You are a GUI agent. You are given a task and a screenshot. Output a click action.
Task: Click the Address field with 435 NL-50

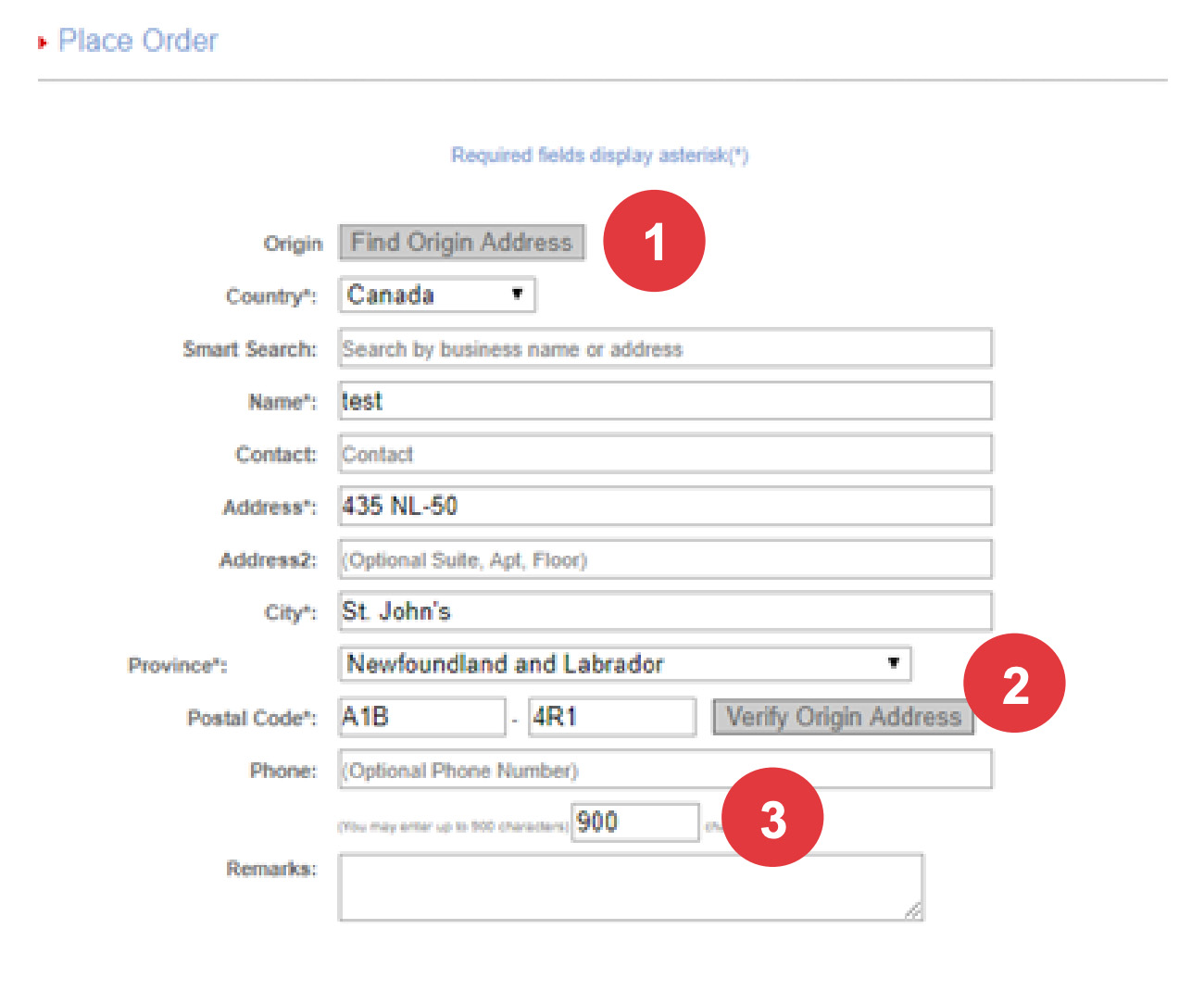(664, 507)
